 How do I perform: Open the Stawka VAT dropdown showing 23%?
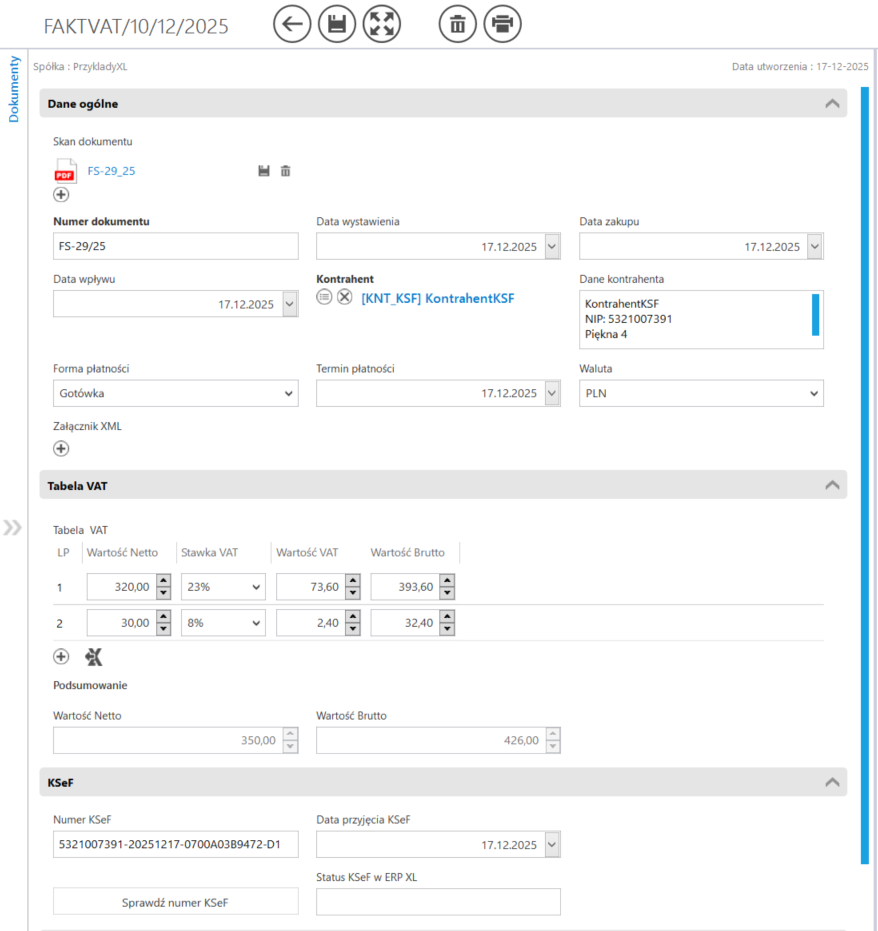(223, 587)
